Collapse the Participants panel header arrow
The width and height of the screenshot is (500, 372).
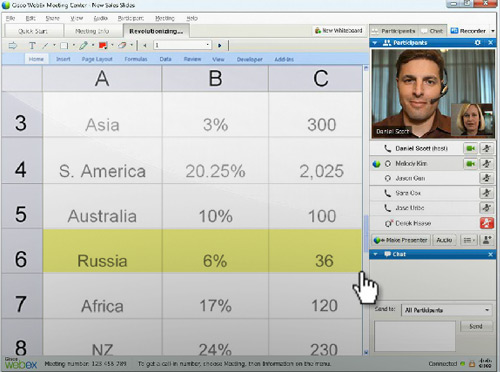point(375,43)
